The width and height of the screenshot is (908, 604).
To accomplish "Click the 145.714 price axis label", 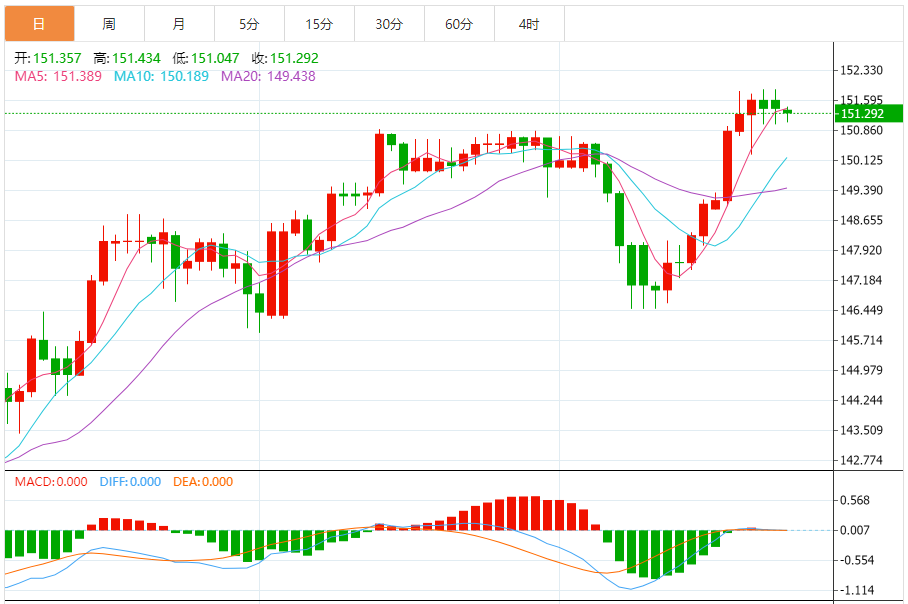I will tap(861, 341).
